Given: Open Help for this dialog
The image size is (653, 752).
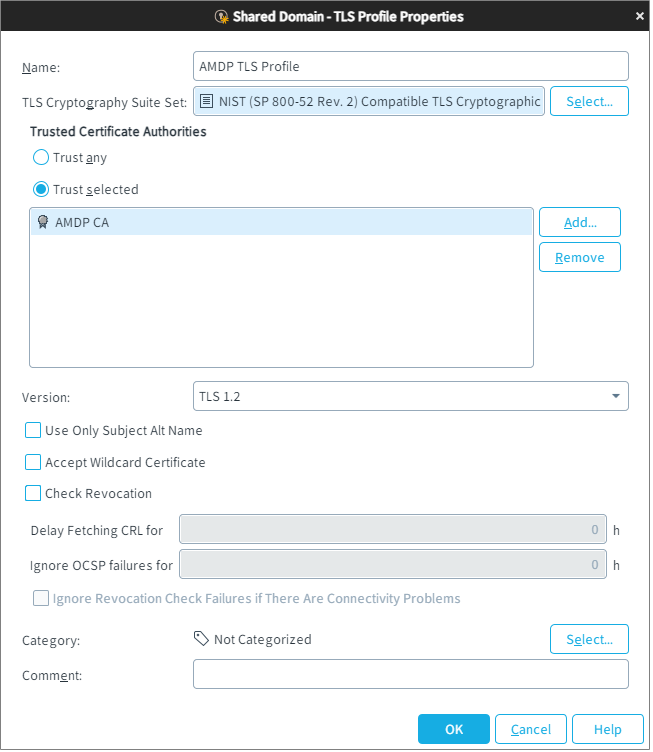Looking at the screenshot, I should (607, 729).
